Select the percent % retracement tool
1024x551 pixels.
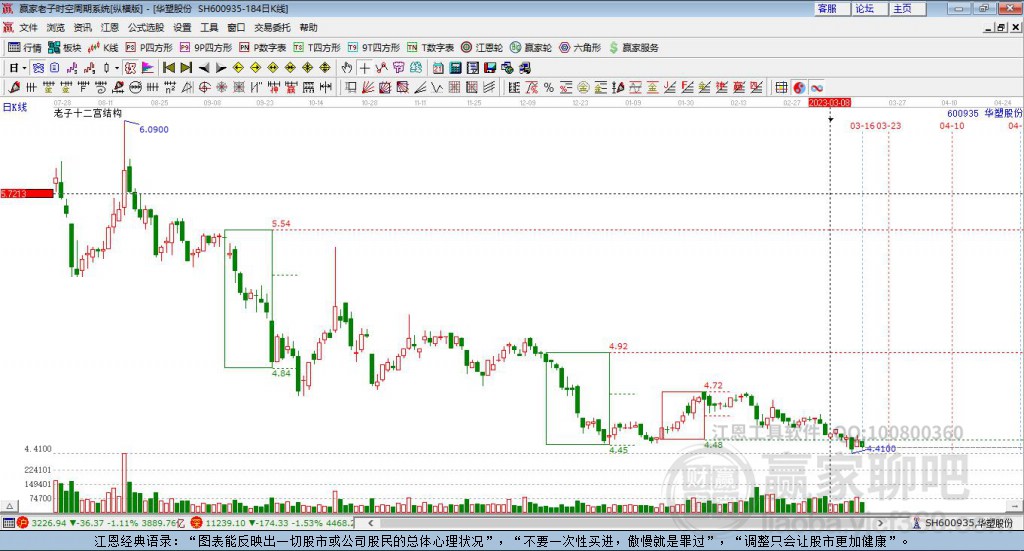[x=549, y=87]
